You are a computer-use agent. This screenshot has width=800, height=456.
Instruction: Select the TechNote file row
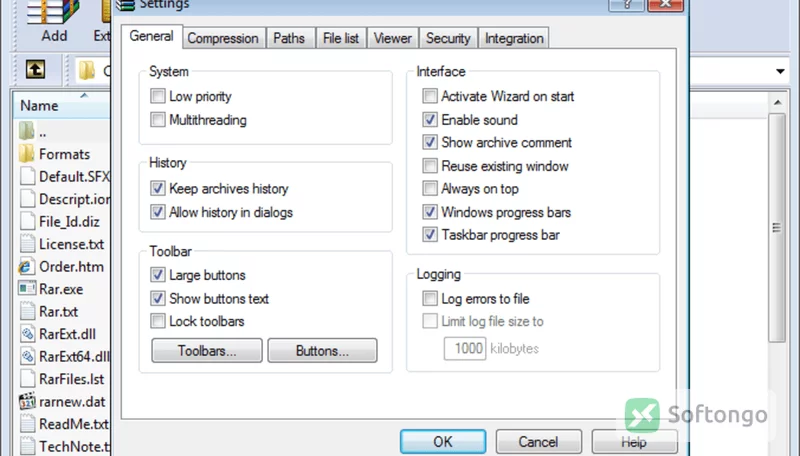tap(64, 446)
